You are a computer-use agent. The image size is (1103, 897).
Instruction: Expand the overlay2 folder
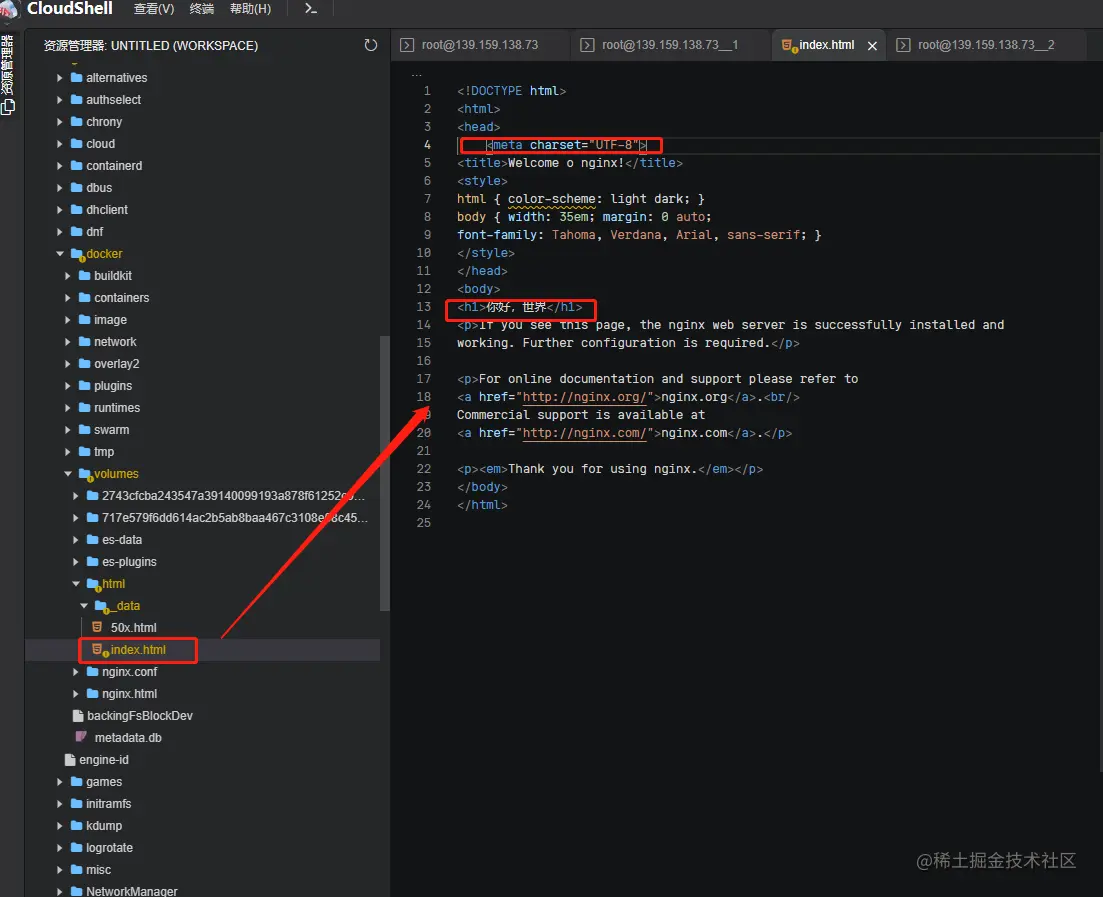pyautogui.click(x=68, y=364)
